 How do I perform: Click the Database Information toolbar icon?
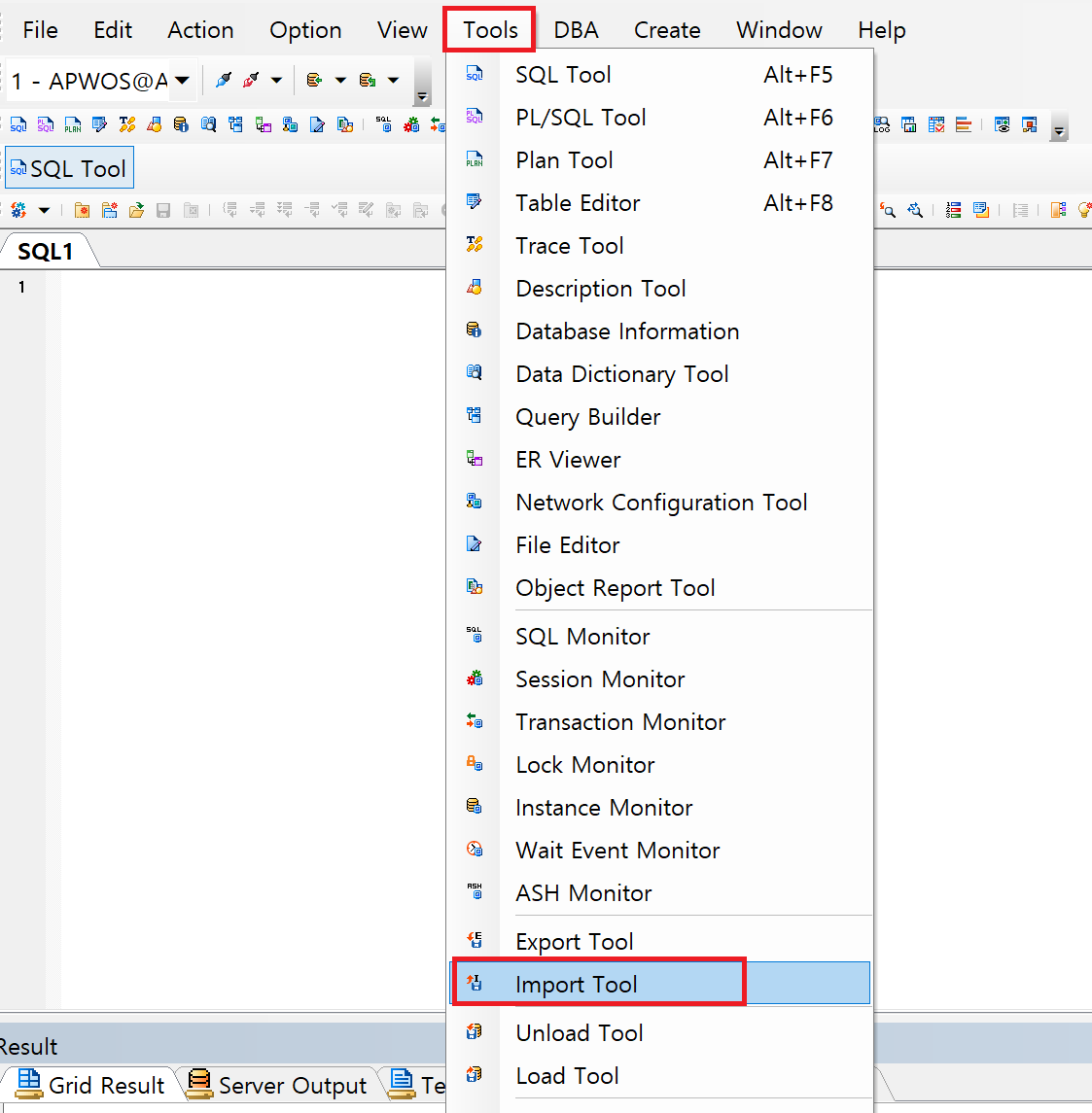[x=181, y=125]
